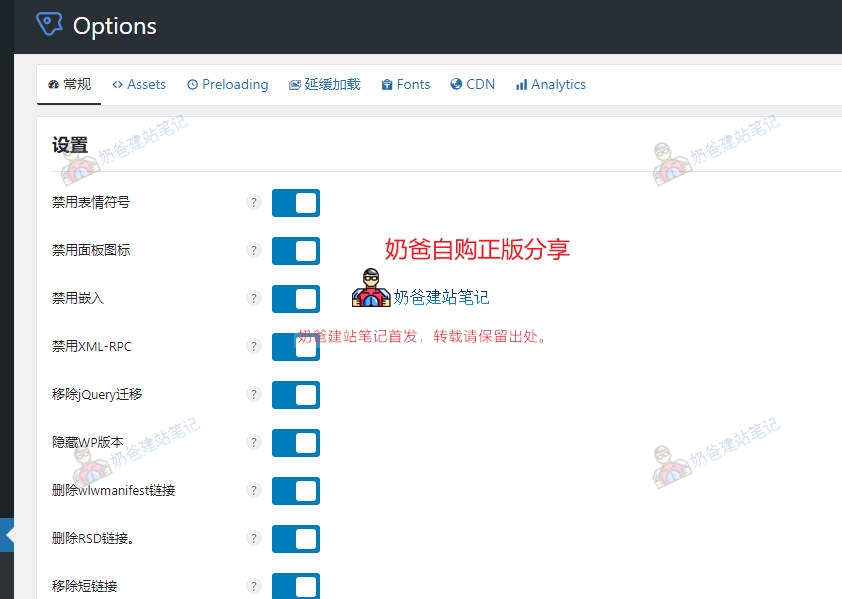Click help icon next to 移除jQuery迁移
This screenshot has height=599, width=842.
click(254, 394)
